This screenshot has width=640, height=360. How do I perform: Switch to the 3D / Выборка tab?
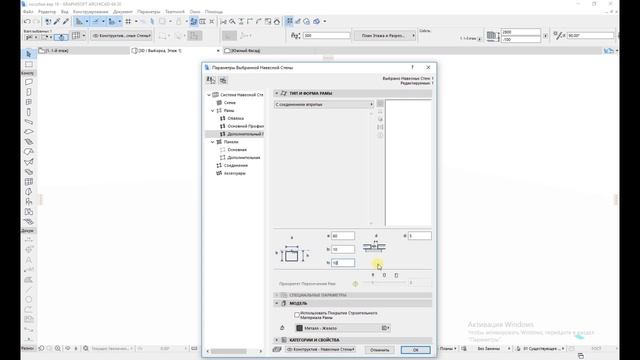176,51
